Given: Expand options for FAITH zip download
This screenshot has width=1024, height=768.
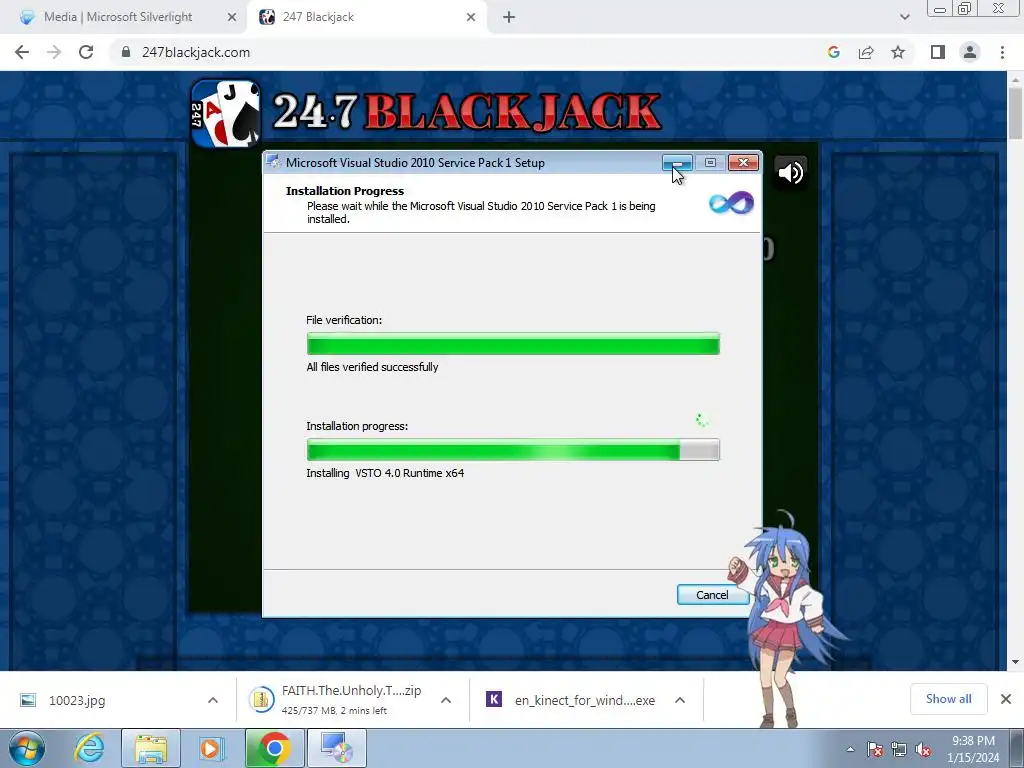Looking at the screenshot, I should point(446,700).
